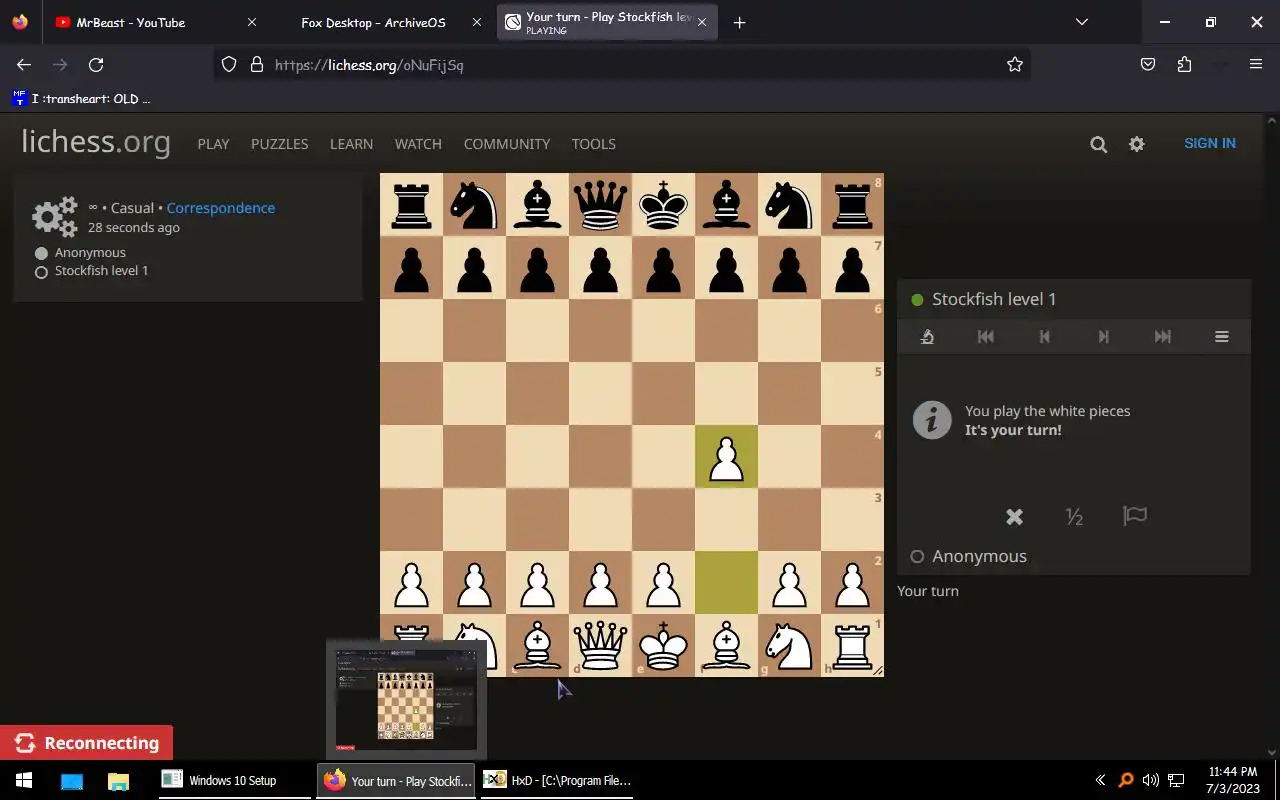Expand the list all tabs dropdown
The height and width of the screenshot is (800, 1280).
(x=1081, y=22)
